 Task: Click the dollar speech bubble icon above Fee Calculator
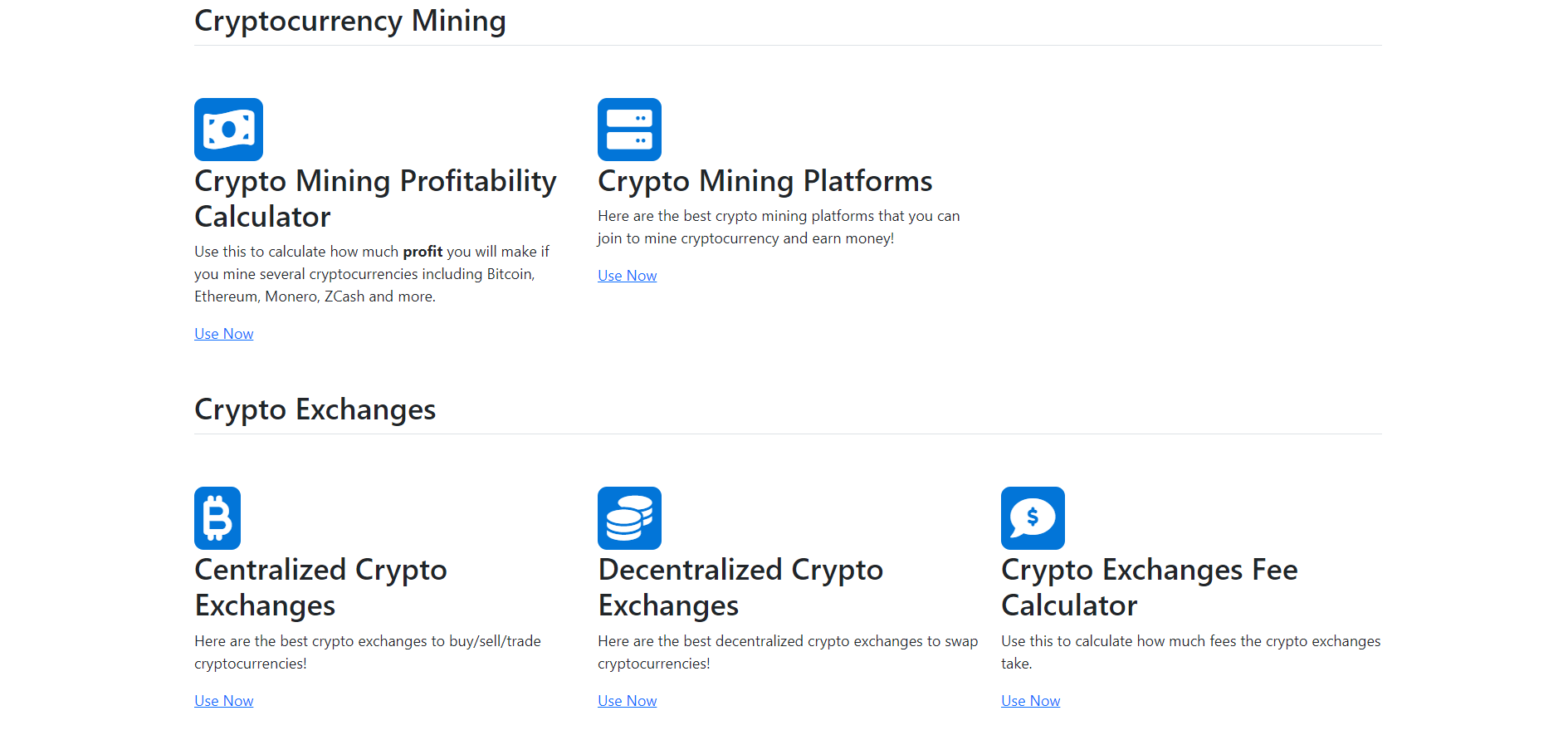coord(1033,517)
